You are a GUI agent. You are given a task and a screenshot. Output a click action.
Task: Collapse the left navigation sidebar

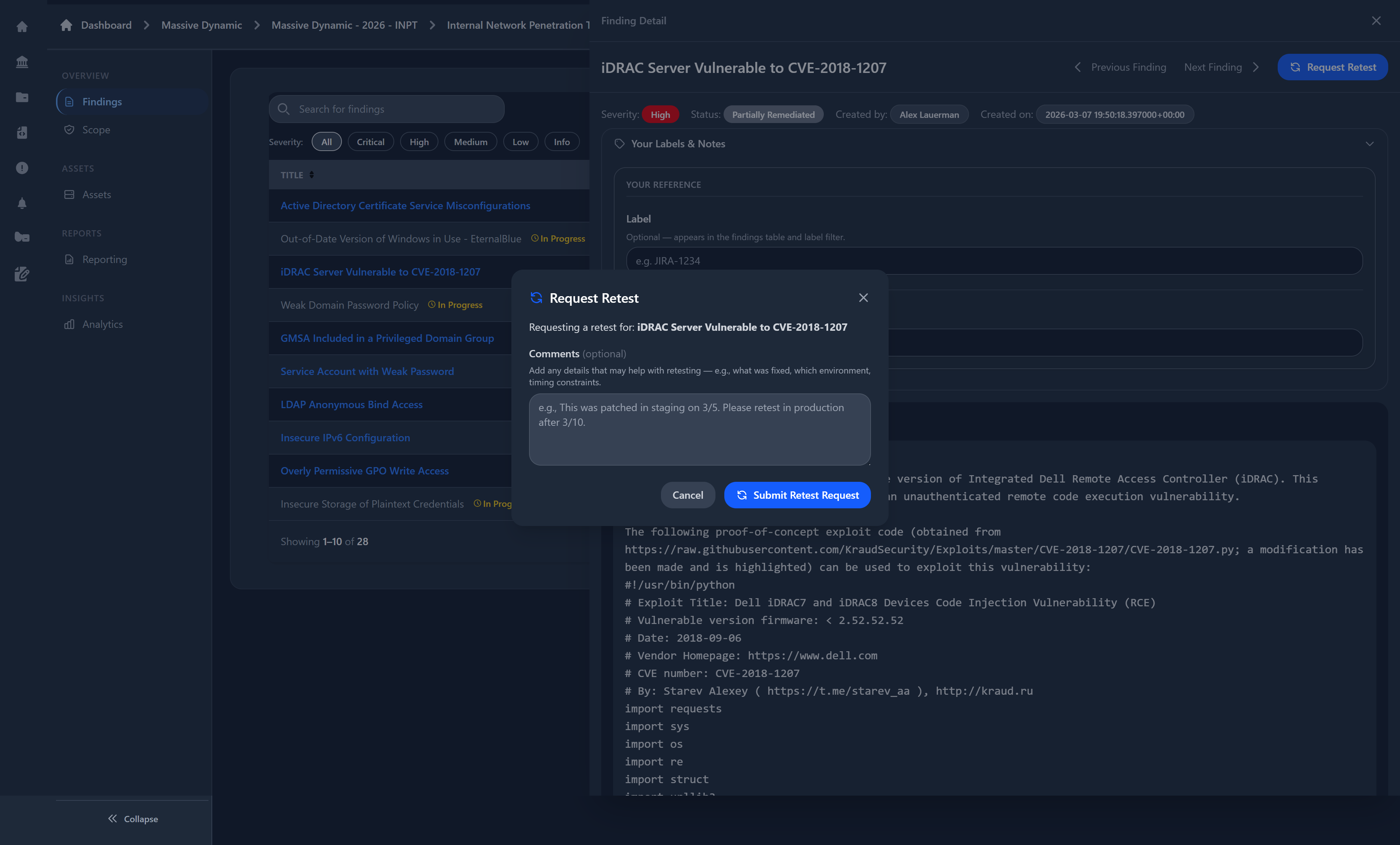coord(133,818)
